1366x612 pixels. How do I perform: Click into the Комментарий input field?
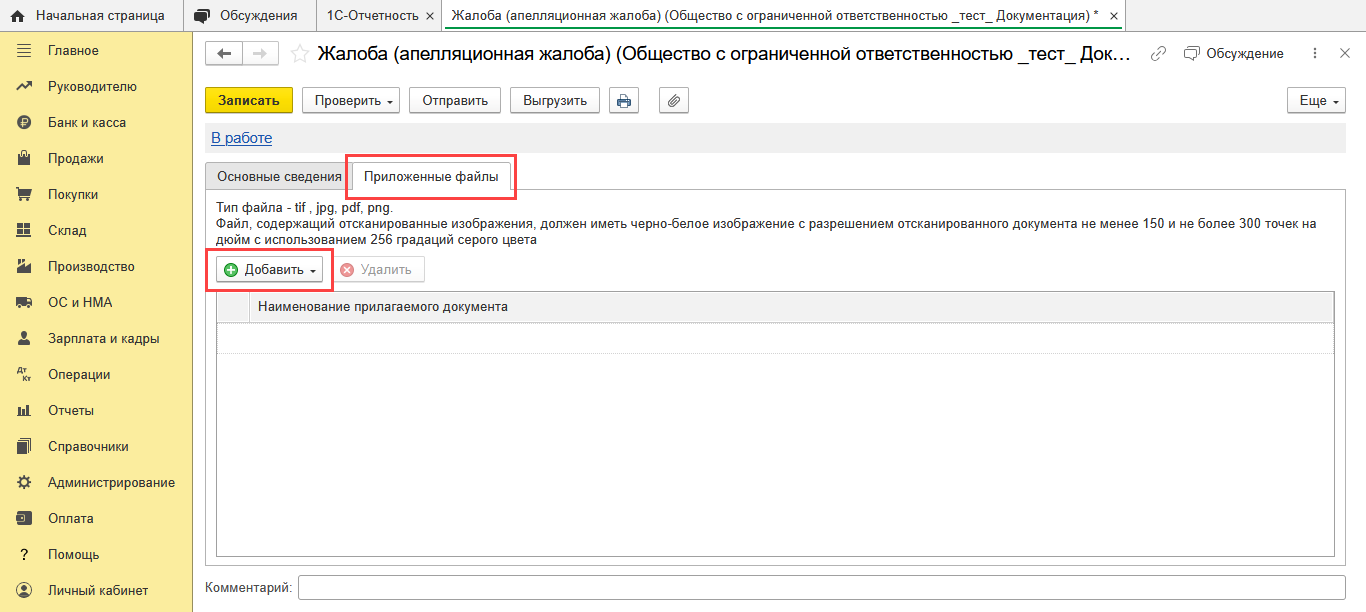coord(821,587)
